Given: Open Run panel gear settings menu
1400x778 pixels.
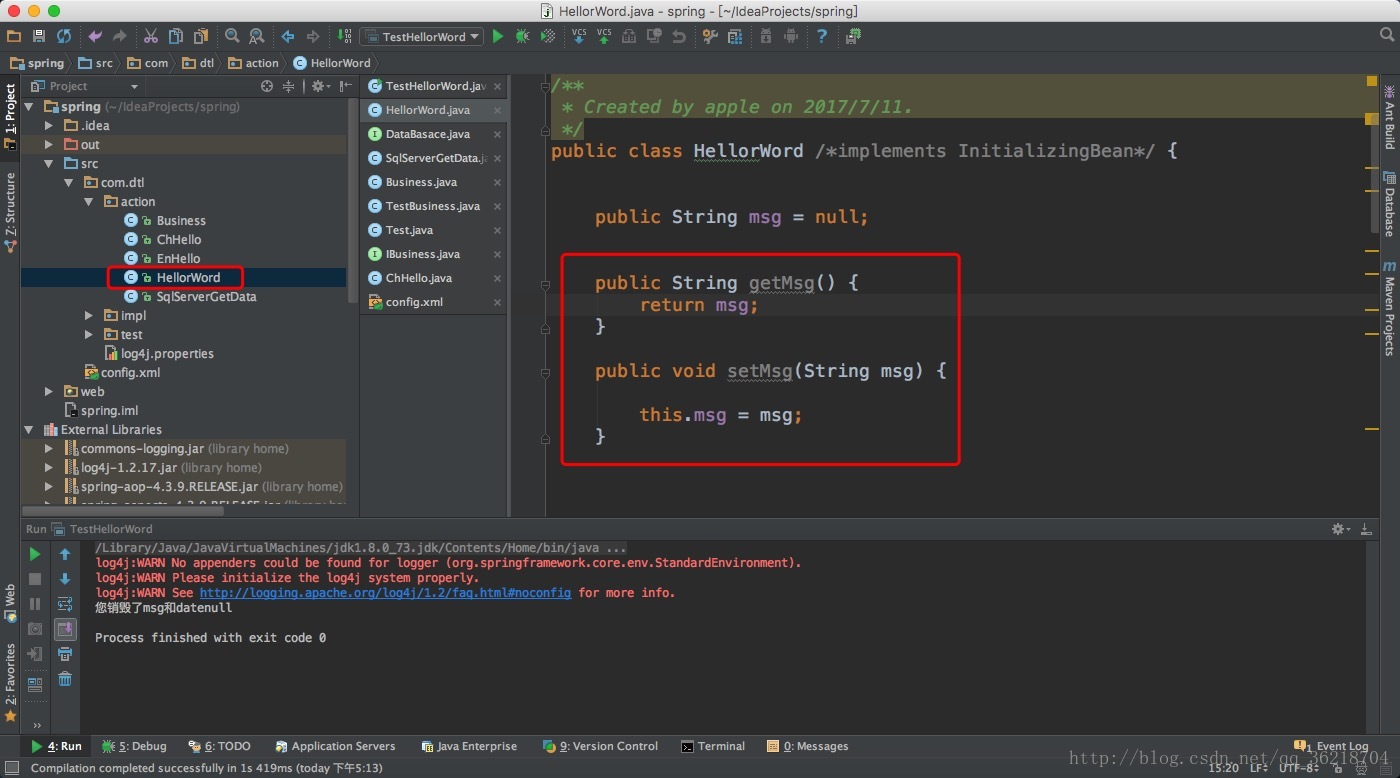Looking at the screenshot, I should 1340,528.
